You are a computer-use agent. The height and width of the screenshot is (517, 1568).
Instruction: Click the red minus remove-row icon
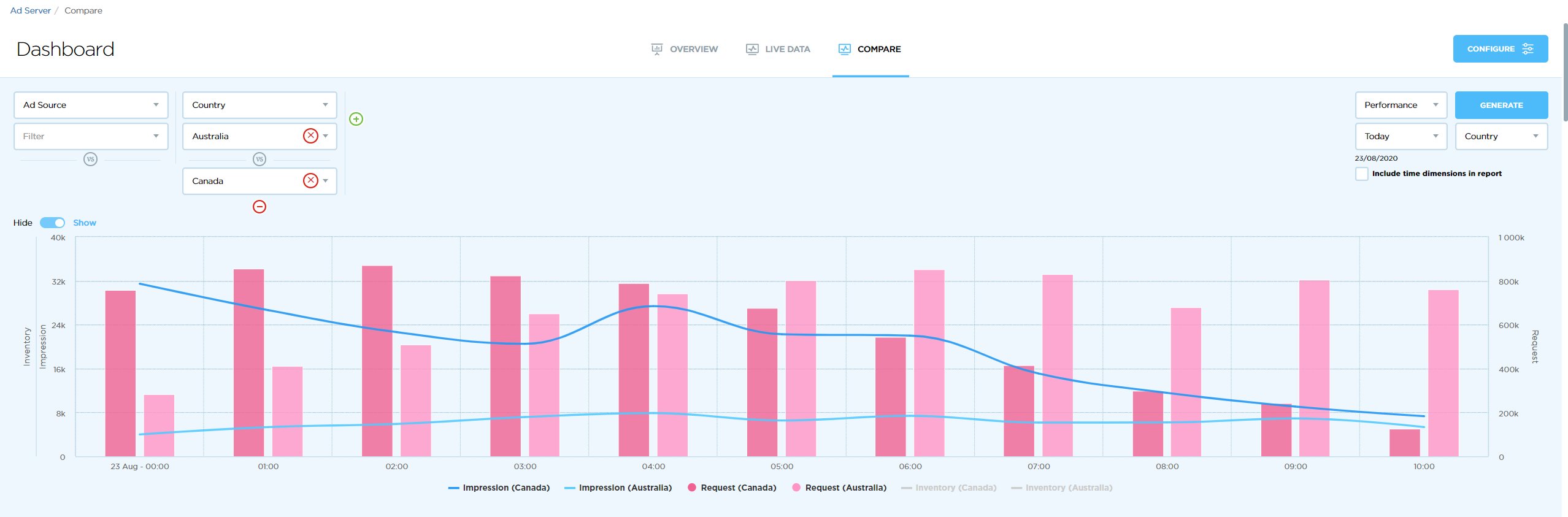(x=259, y=207)
